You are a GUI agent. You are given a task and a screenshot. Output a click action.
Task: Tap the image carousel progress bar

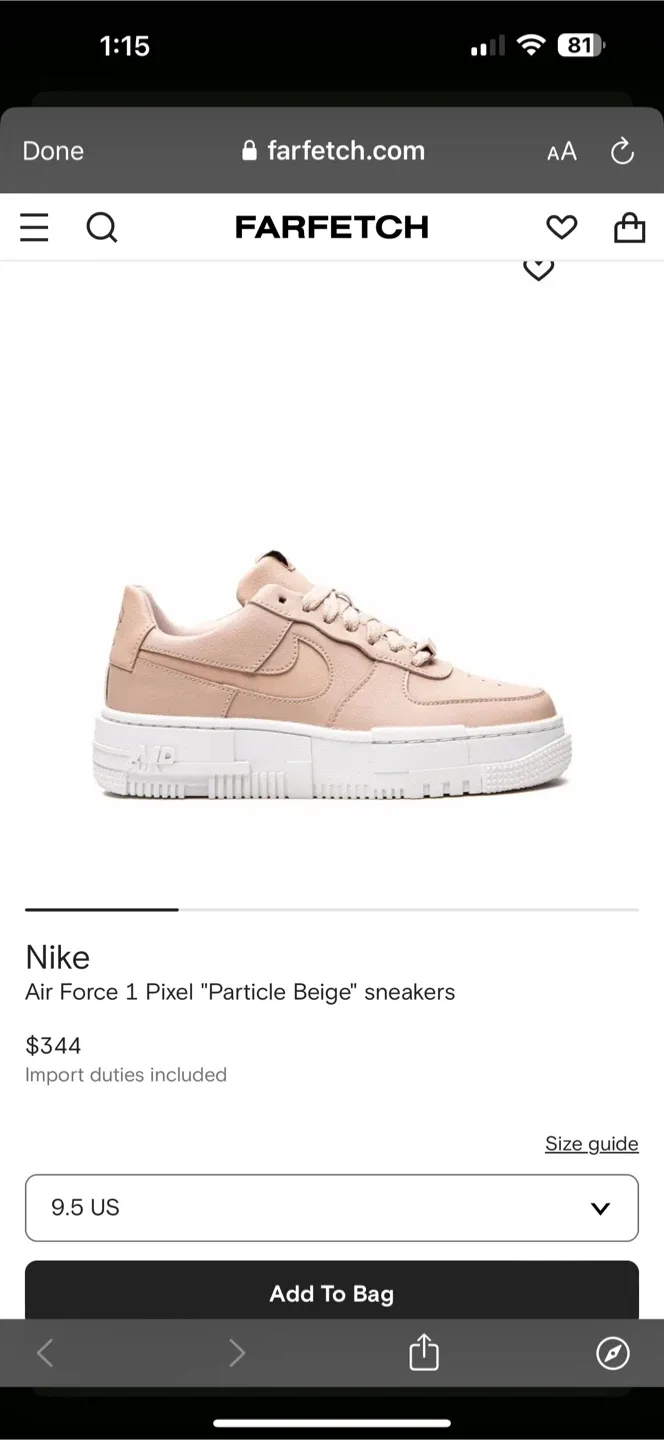click(332, 910)
